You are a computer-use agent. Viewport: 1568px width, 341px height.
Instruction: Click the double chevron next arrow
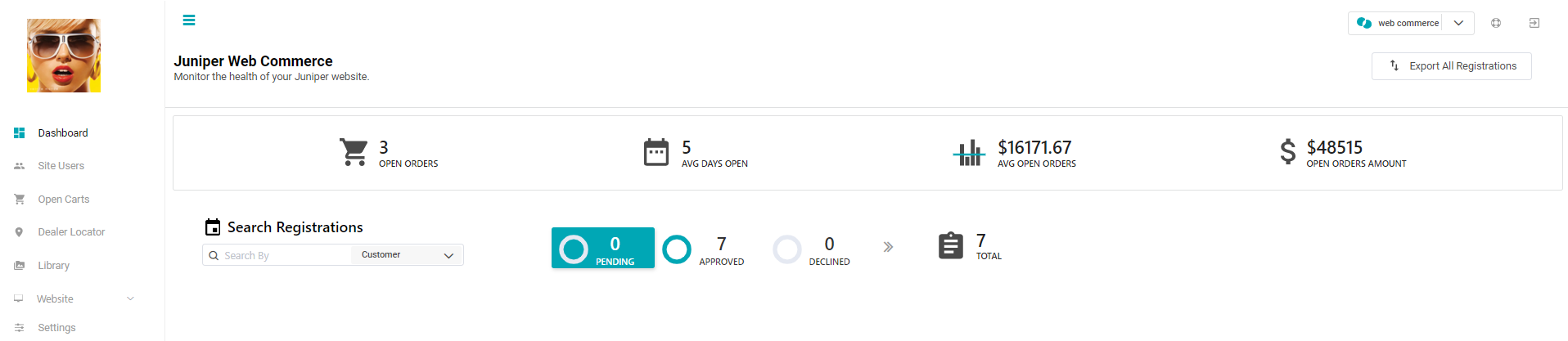pyautogui.click(x=888, y=247)
